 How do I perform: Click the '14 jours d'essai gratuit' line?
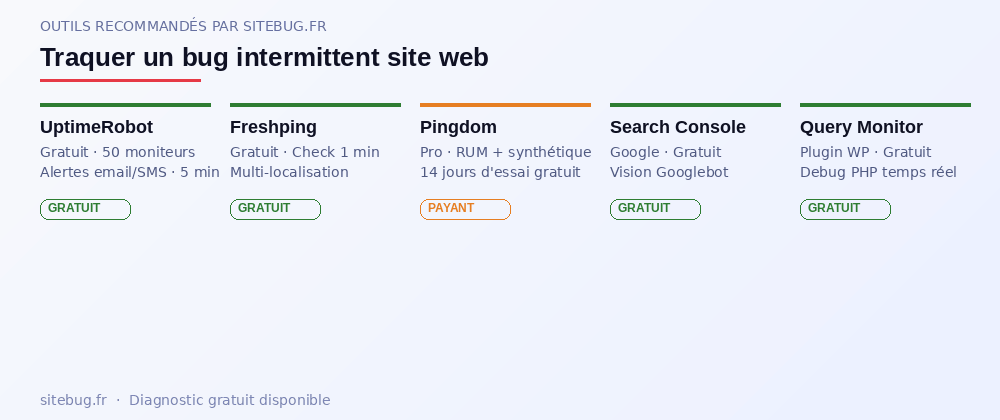pyautogui.click(x=500, y=172)
